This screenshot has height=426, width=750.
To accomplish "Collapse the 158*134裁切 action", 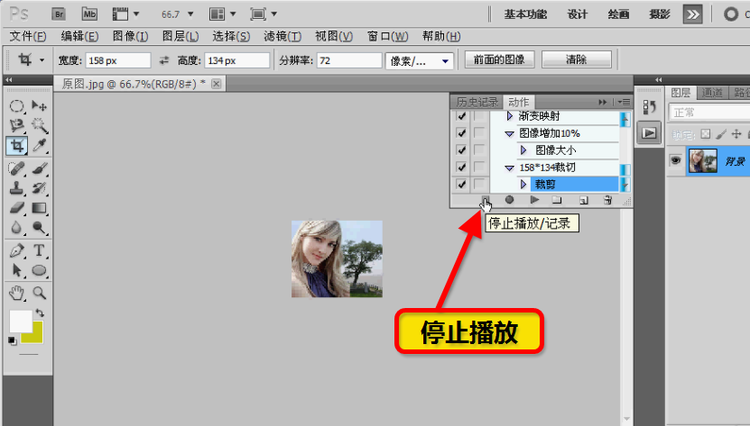I will coord(509,167).
